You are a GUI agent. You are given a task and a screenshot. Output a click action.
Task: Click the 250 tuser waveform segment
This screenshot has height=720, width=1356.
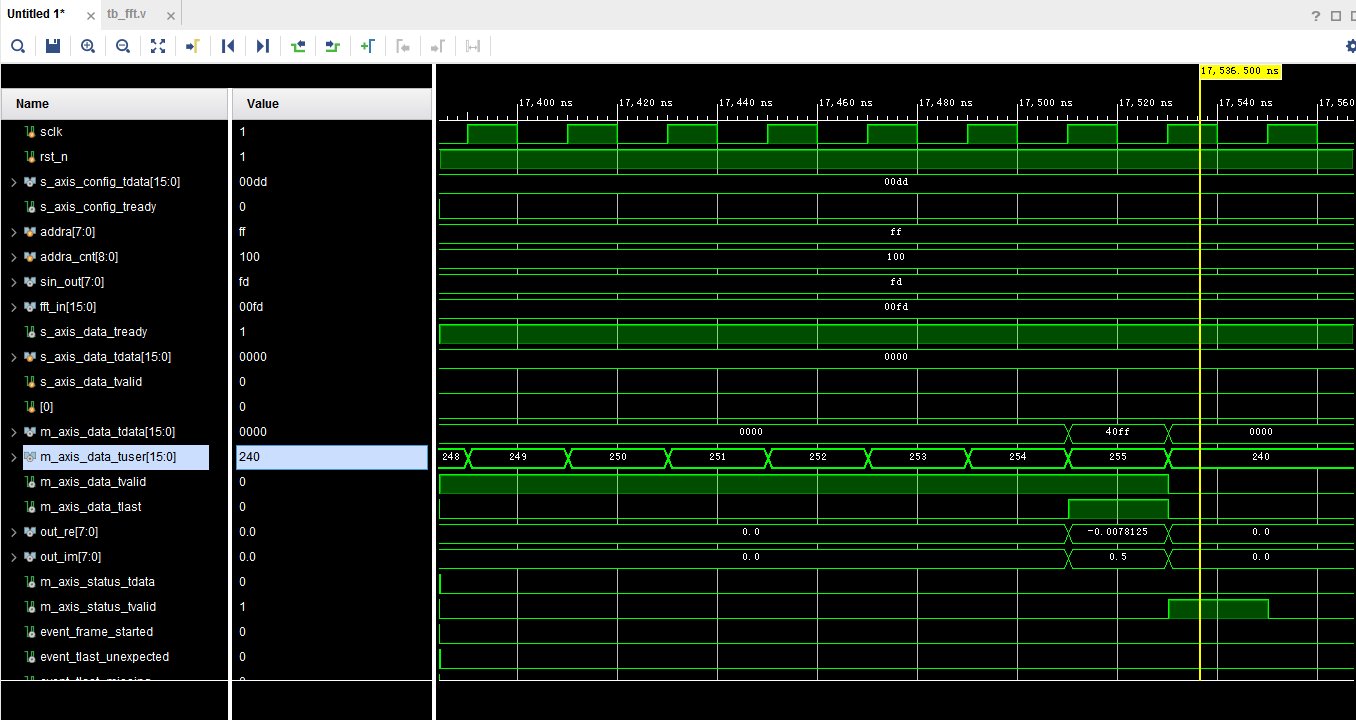tap(618, 457)
